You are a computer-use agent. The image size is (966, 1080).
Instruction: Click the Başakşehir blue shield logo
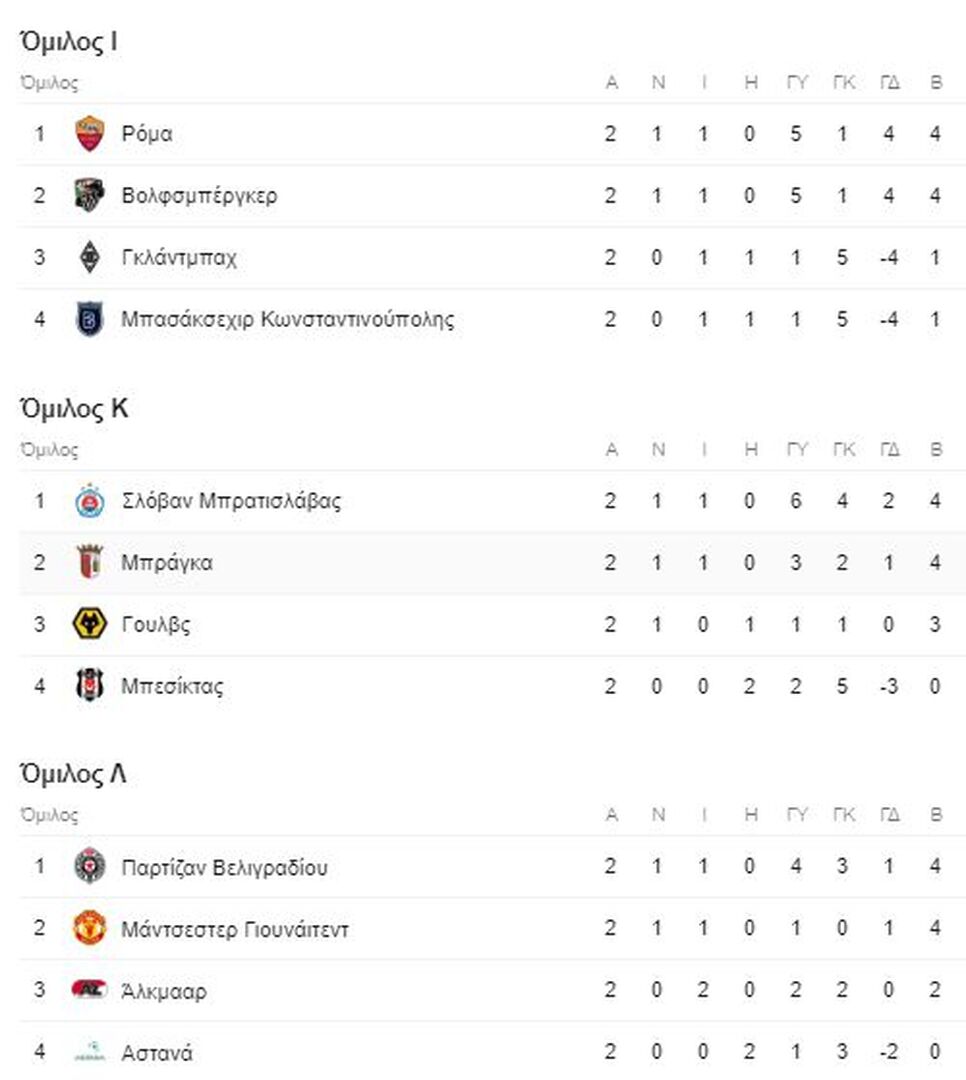pyautogui.click(x=90, y=320)
